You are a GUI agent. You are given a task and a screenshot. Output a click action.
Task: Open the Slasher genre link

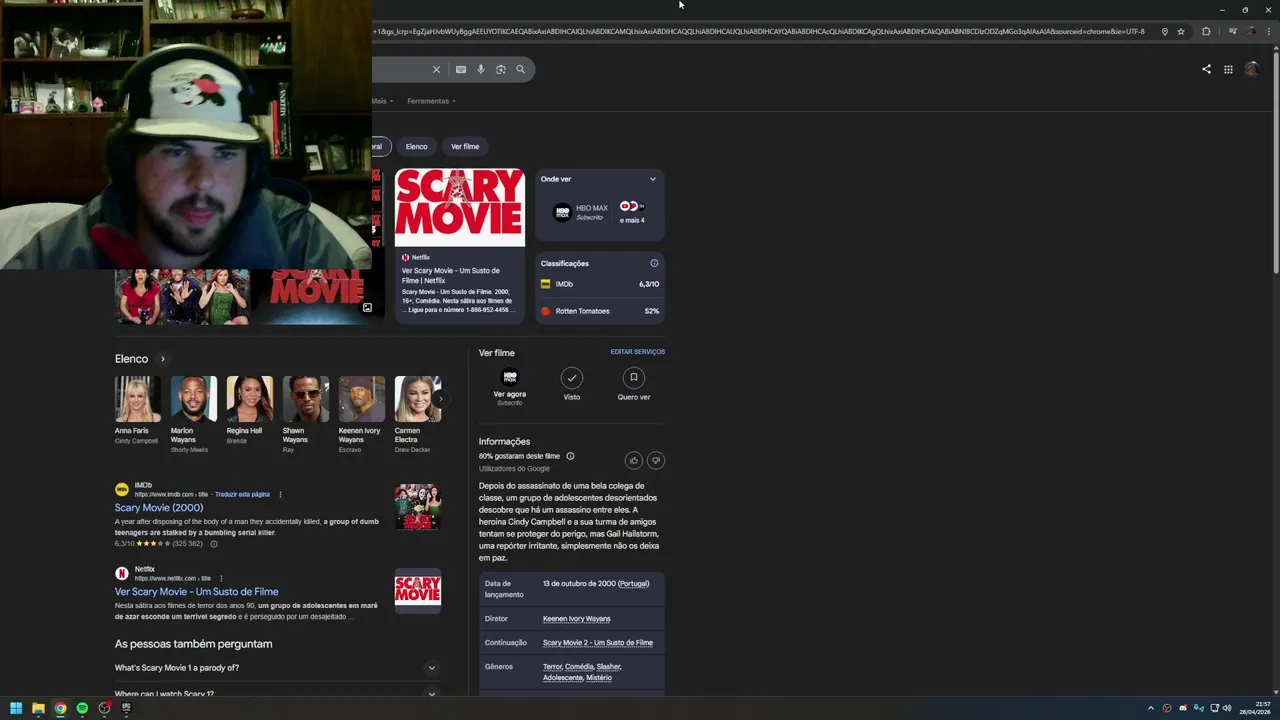609,667
